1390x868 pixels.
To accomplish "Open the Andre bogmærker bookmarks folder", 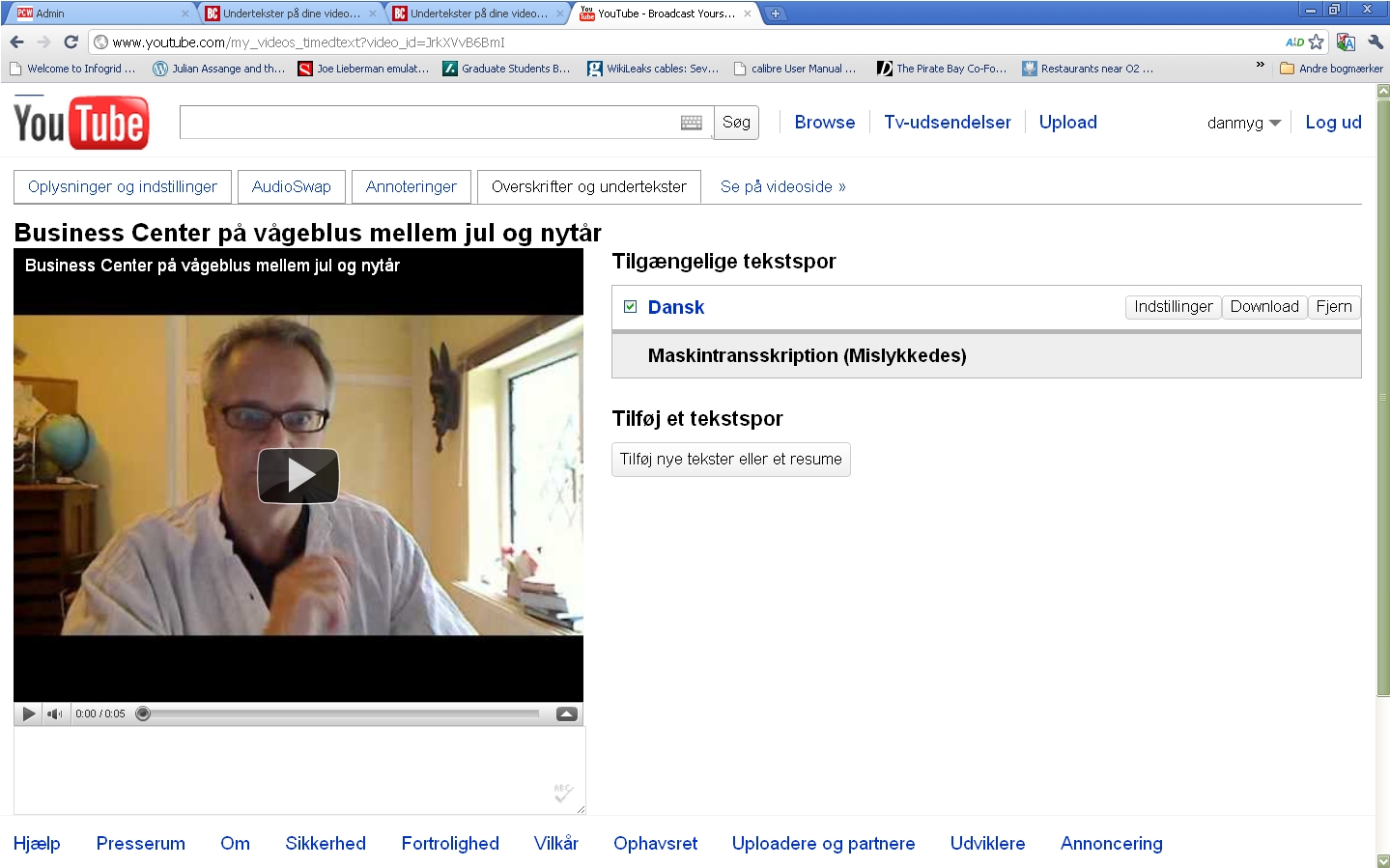I will pyautogui.click(x=1331, y=69).
